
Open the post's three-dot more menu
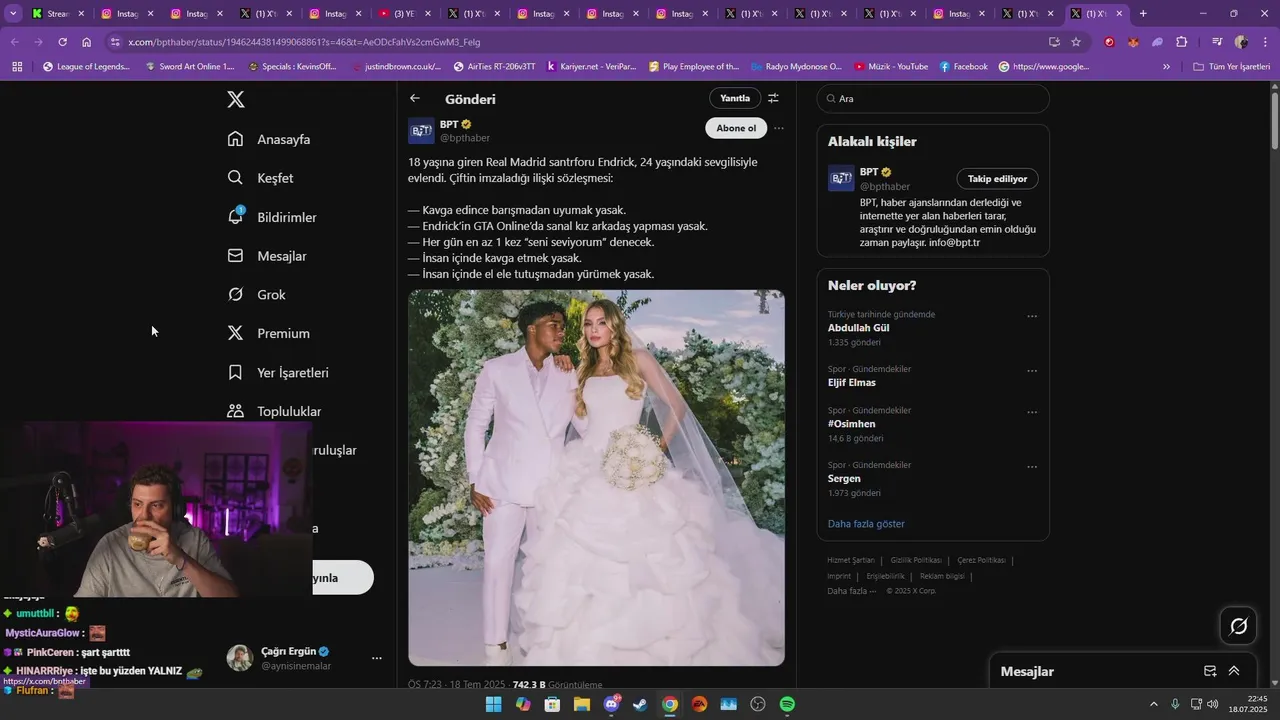click(x=779, y=128)
